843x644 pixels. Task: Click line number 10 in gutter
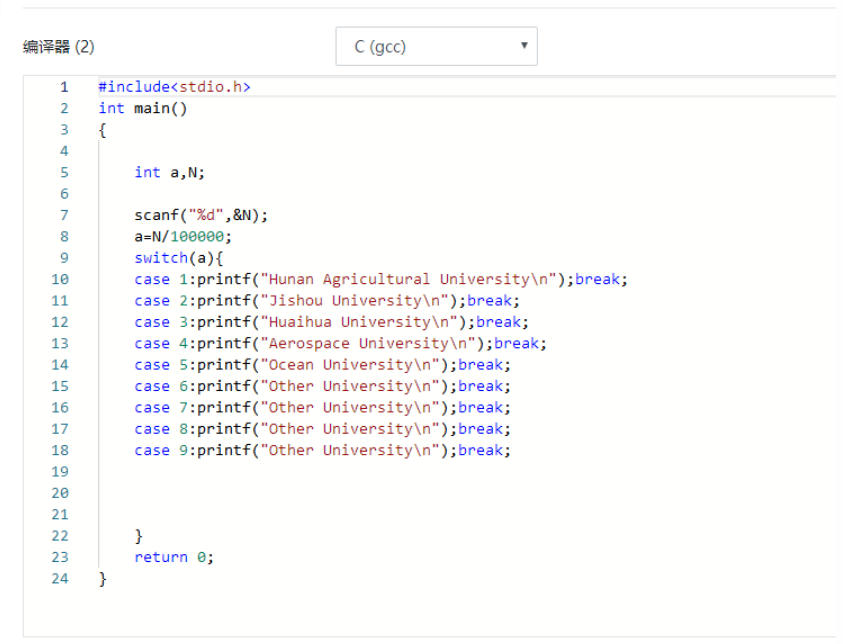pos(60,280)
